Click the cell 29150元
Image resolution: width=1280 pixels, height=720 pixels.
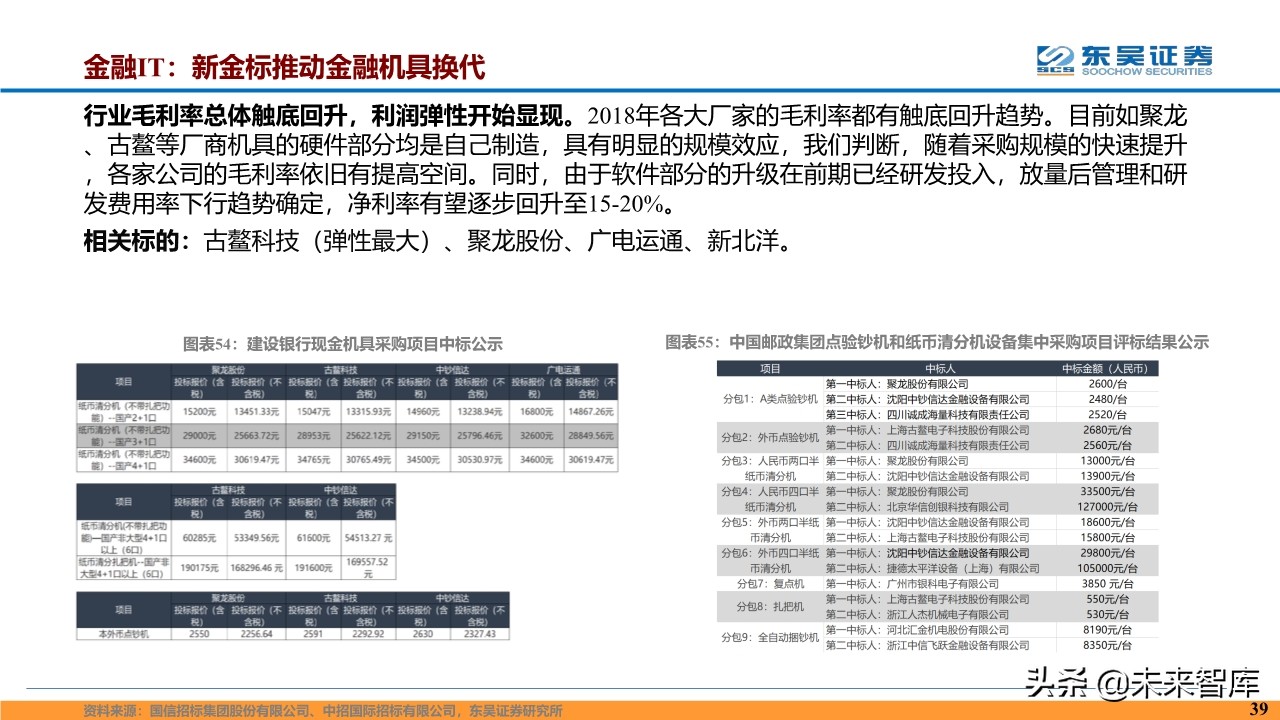[423, 436]
